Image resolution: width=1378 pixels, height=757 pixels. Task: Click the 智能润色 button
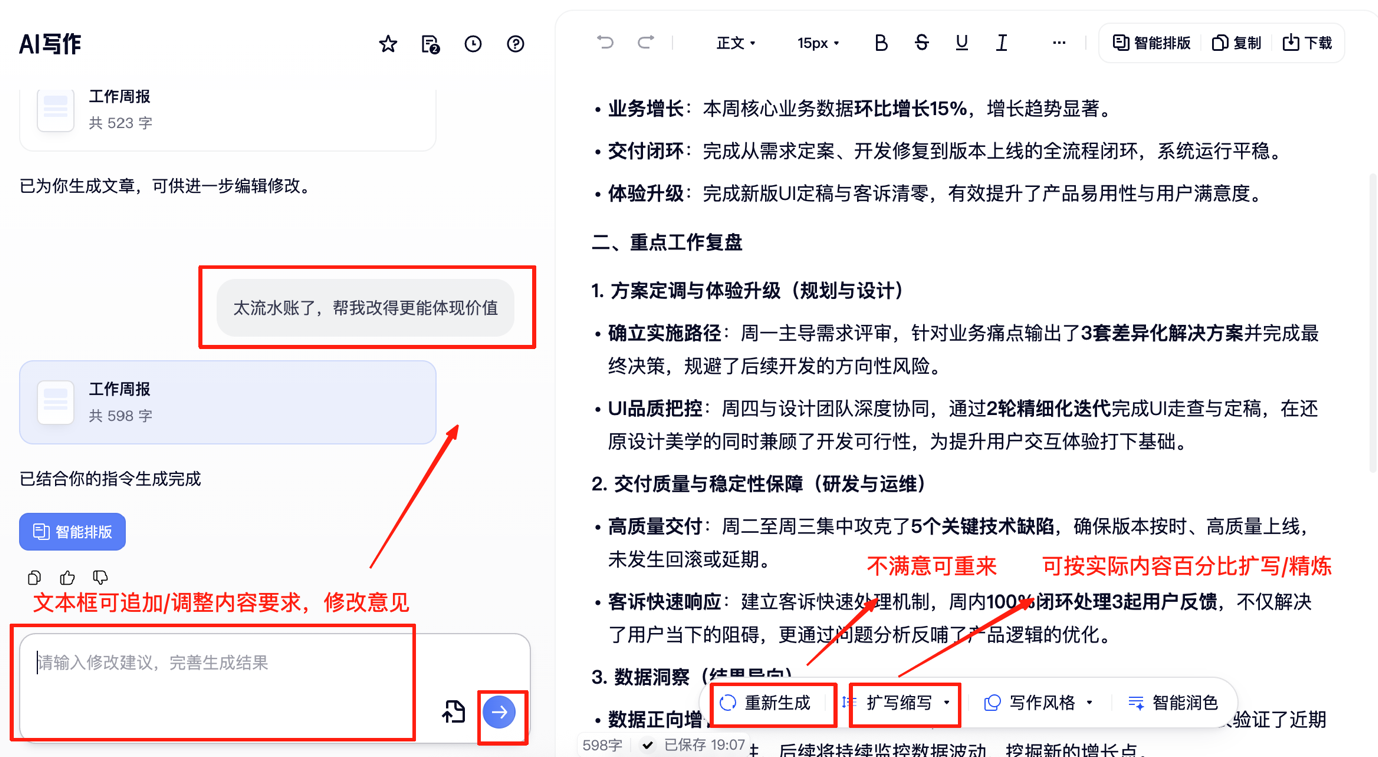[x=1173, y=703]
